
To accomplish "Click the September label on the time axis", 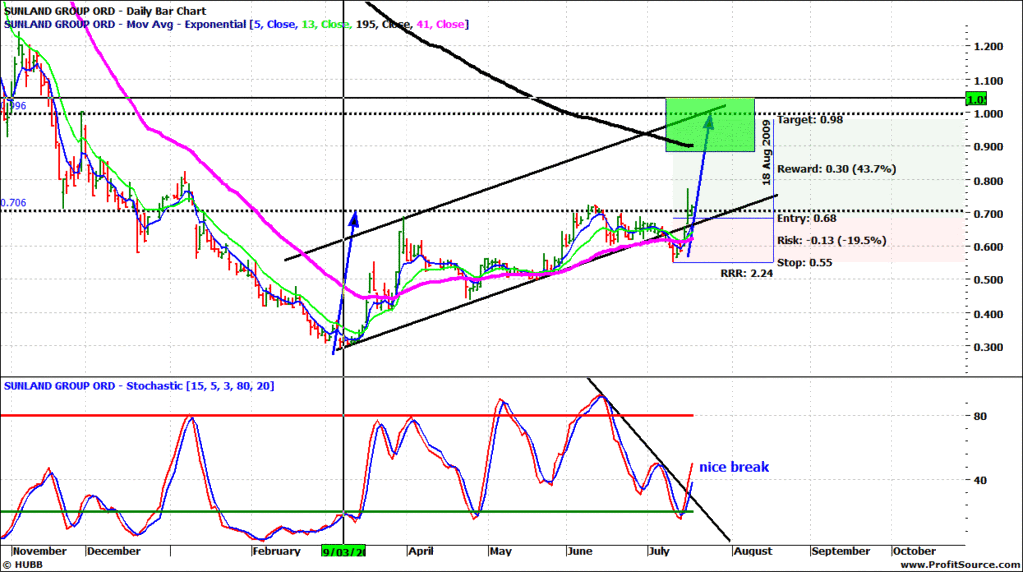I will 840,551.
